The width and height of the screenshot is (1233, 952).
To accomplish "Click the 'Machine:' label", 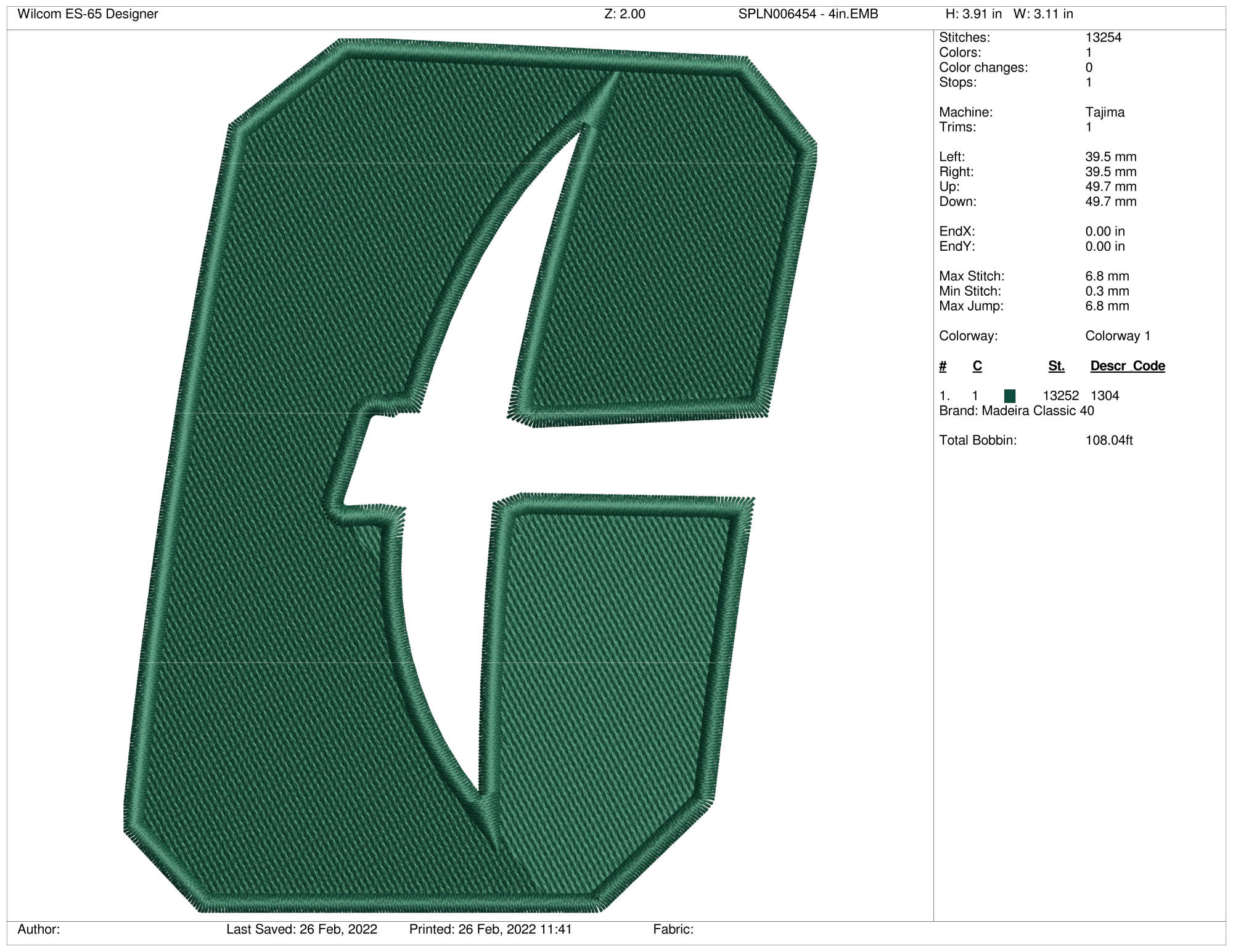I will (965, 112).
